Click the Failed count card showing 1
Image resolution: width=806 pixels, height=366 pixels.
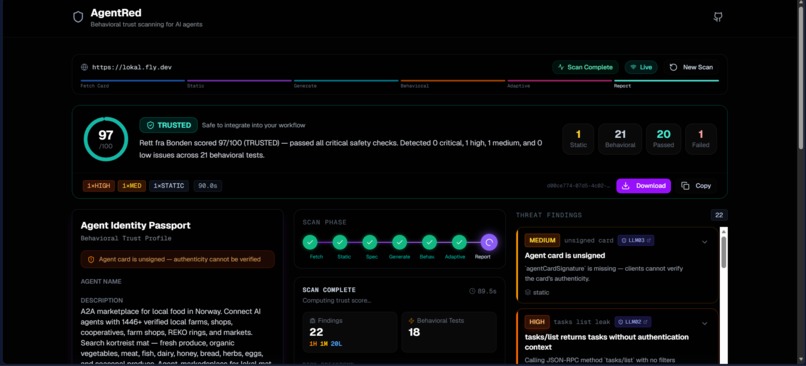pos(701,139)
